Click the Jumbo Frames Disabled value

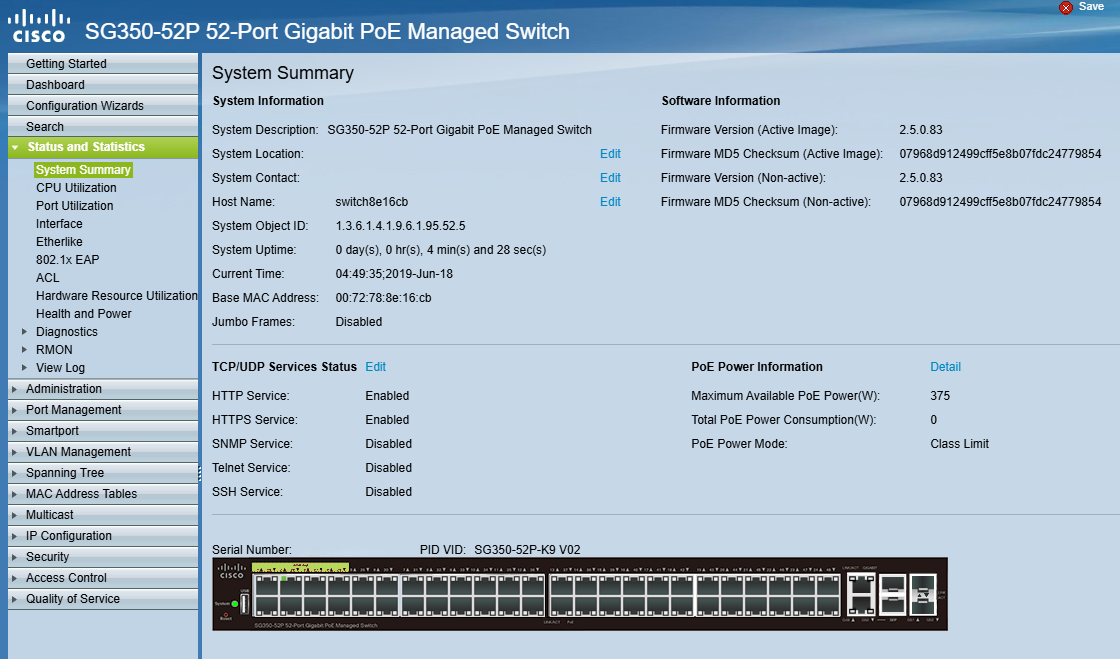pyautogui.click(x=359, y=322)
